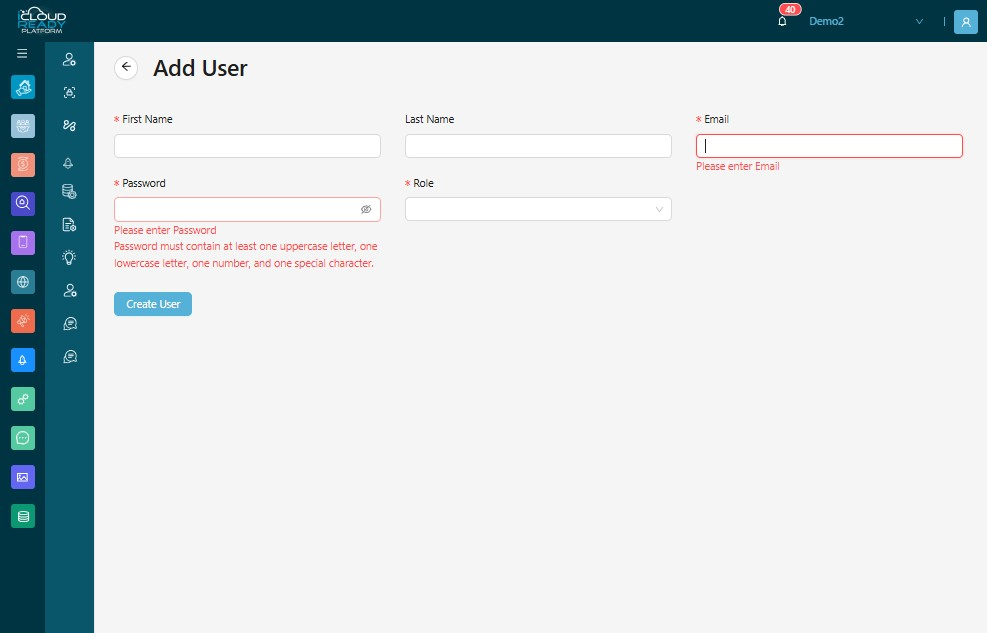Click the user avatar icon at top right
This screenshot has height=633, width=987.
click(966, 21)
